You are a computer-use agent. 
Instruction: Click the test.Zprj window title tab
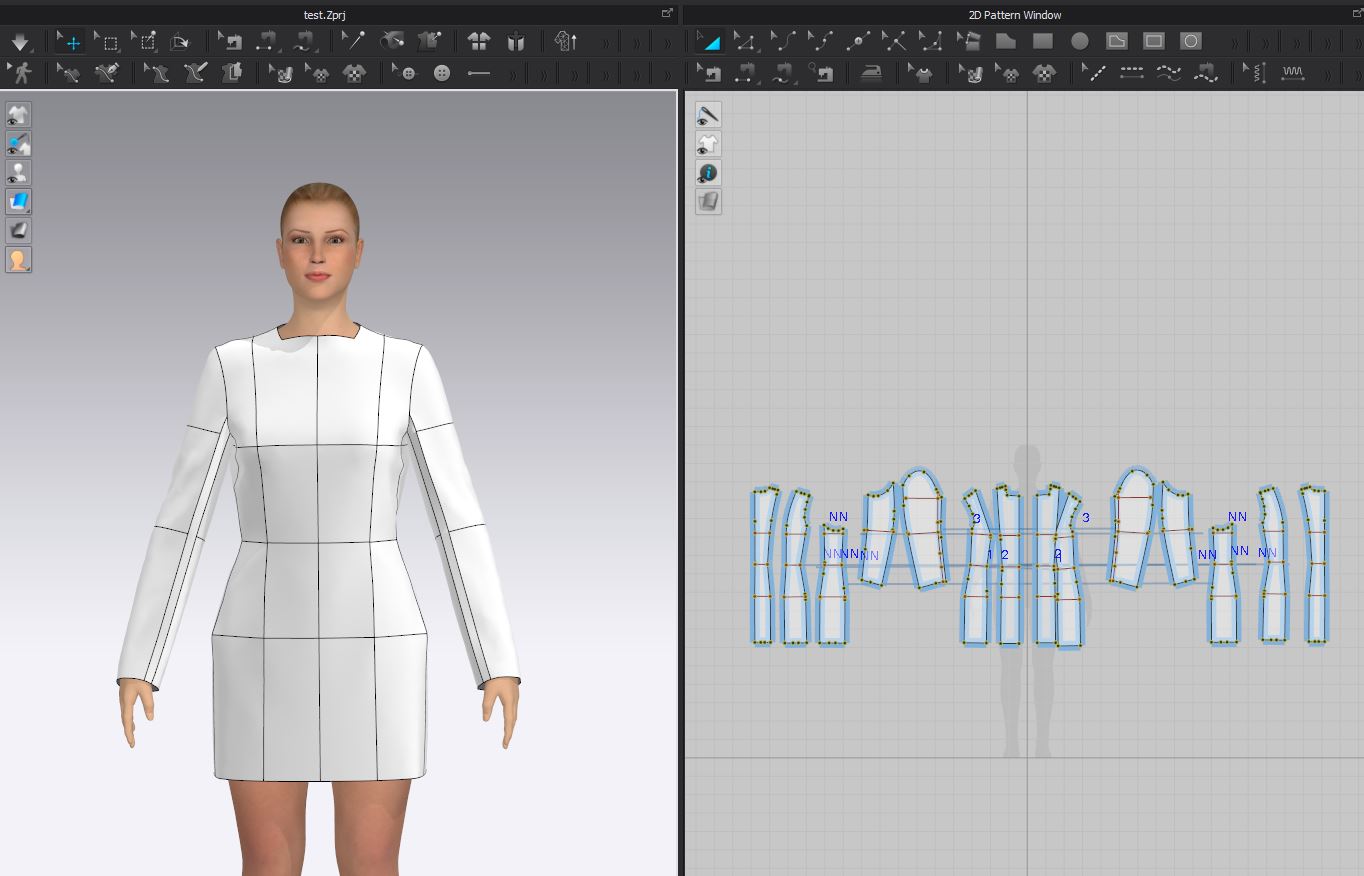pyautogui.click(x=325, y=15)
